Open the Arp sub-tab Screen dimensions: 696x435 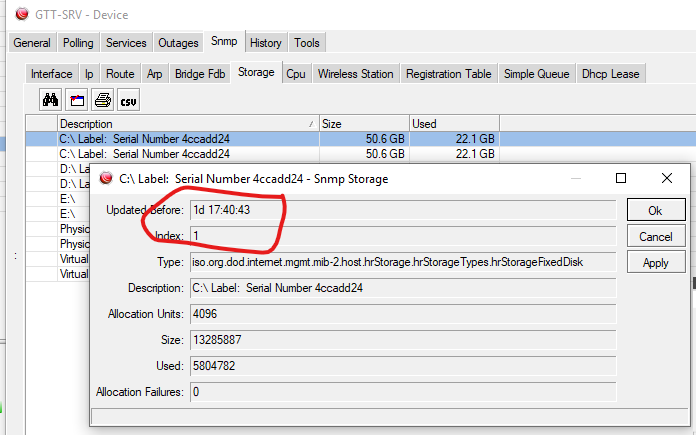click(154, 74)
